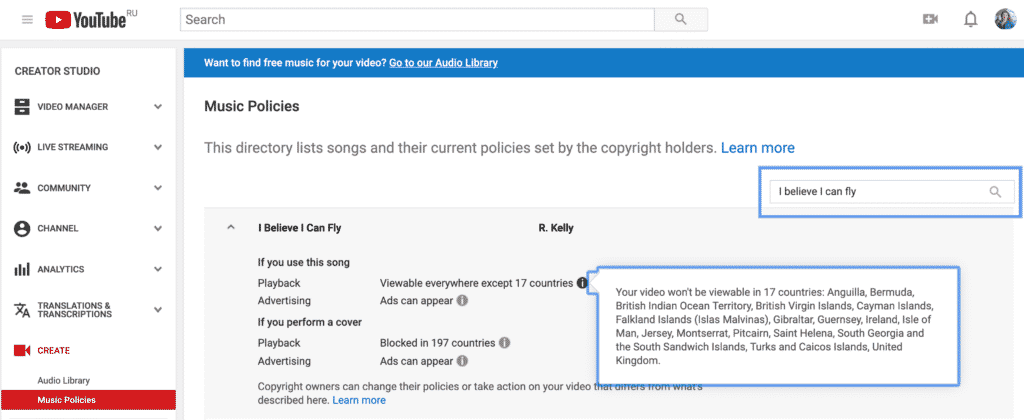Click info icon beside Blocked in 197 countries

coord(505,342)
